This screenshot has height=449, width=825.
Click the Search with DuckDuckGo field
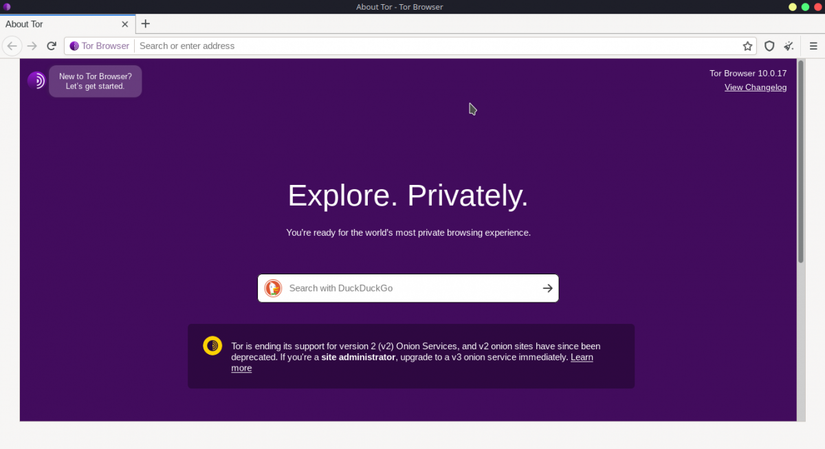[x=408, y=288]
